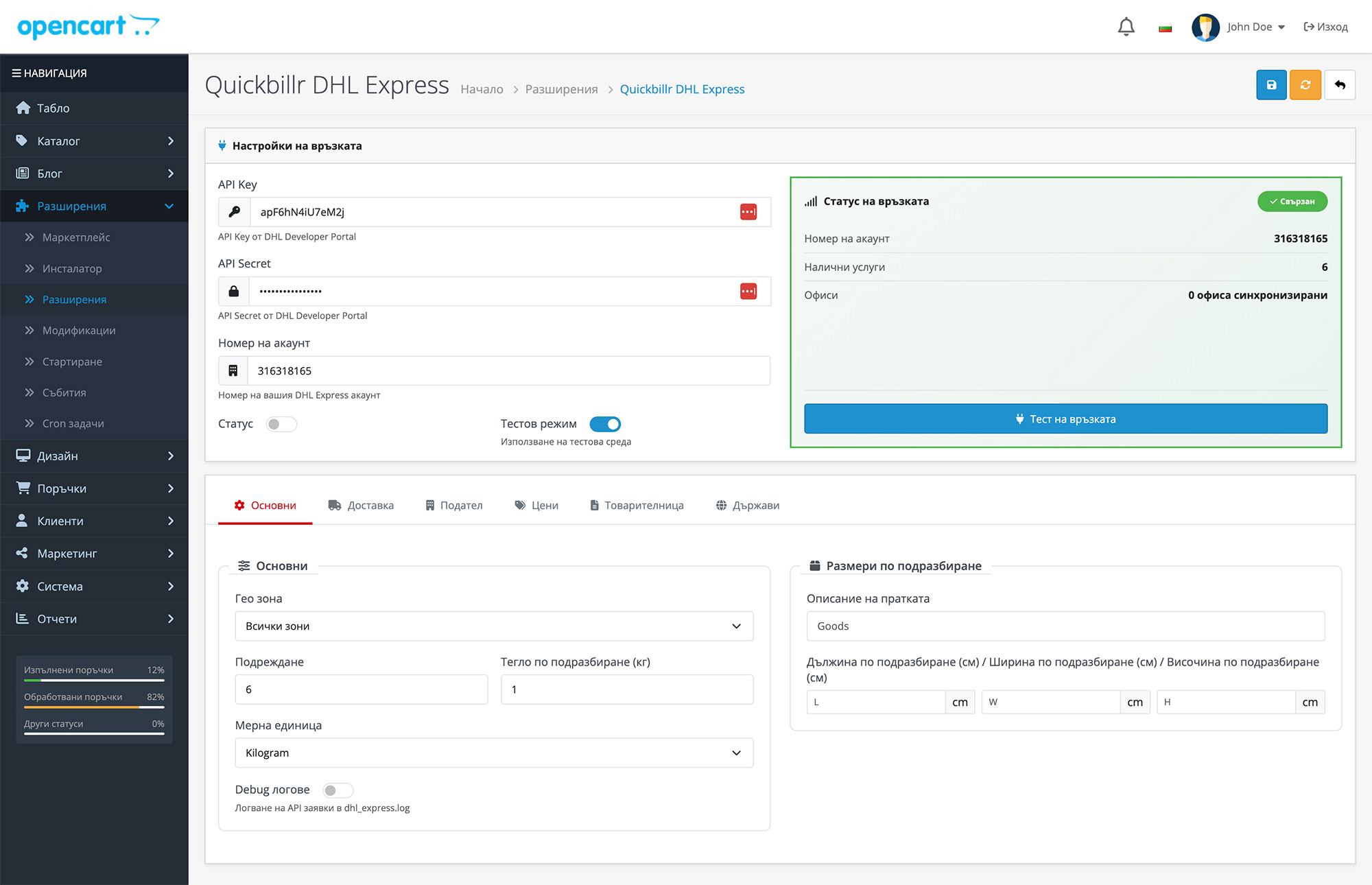Viewport: 1372px width, 885px height.
Task: Click the home icon next to Табло
Action: pos(23,108)
